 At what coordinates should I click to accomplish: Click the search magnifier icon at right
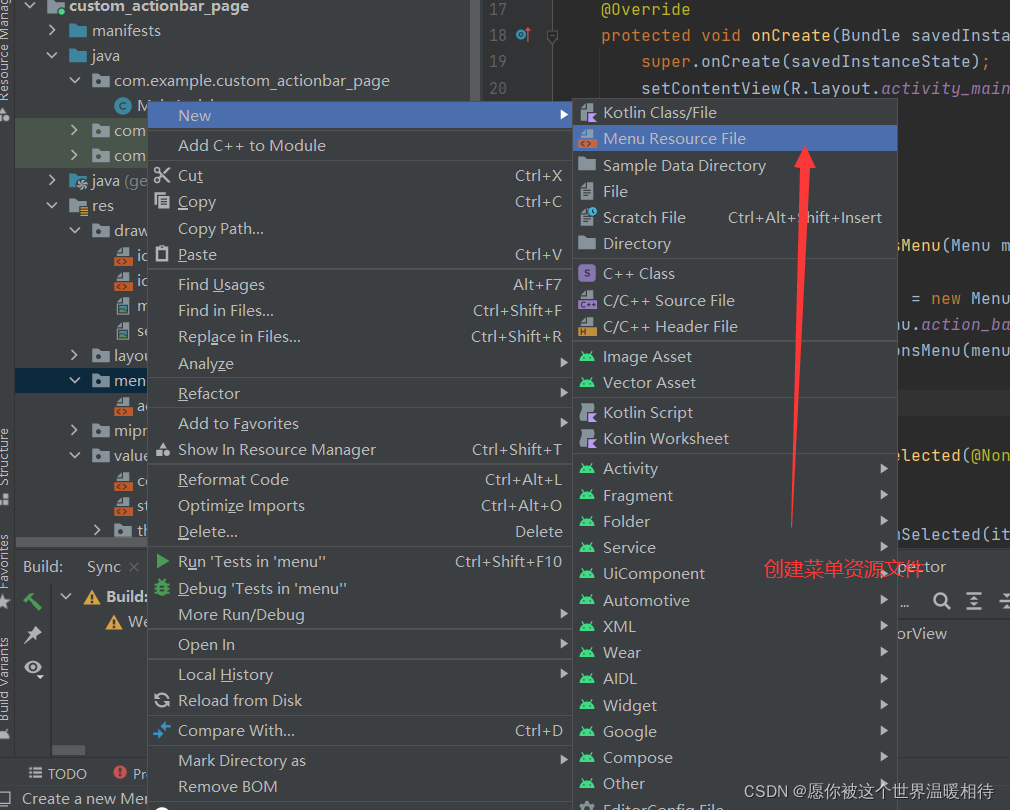[942, 601]
